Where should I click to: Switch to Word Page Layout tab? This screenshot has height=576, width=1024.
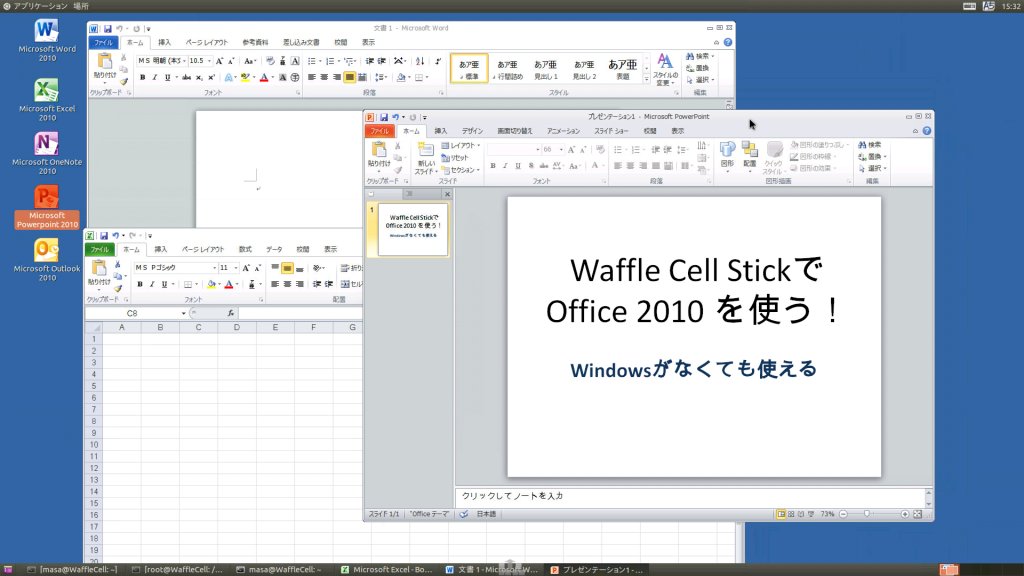click(206, 42)
